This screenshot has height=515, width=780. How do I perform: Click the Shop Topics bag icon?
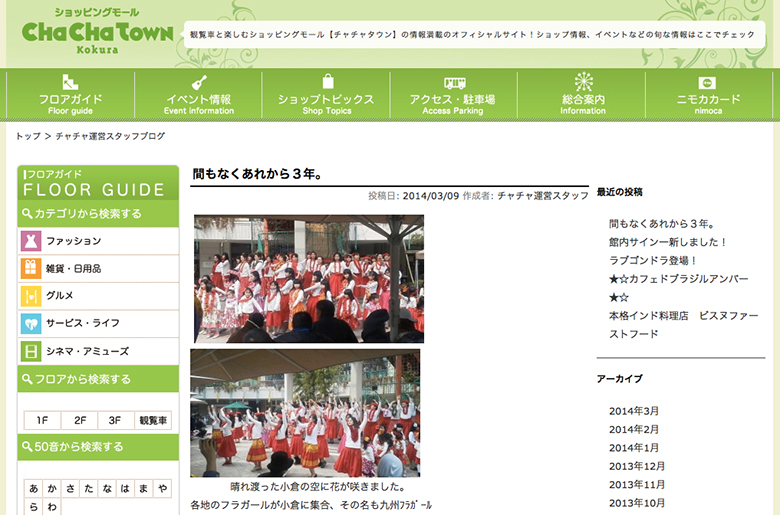(x=327, y=82)
